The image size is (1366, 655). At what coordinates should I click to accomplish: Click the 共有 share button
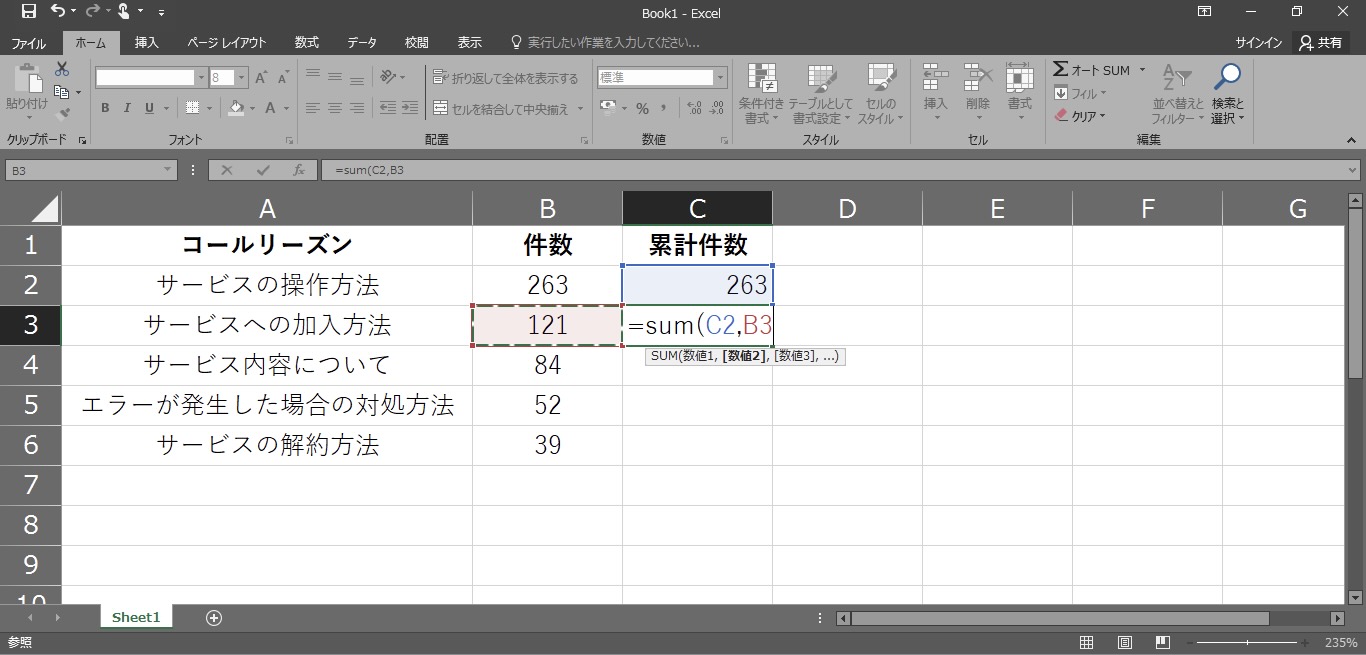[1320, 43]
